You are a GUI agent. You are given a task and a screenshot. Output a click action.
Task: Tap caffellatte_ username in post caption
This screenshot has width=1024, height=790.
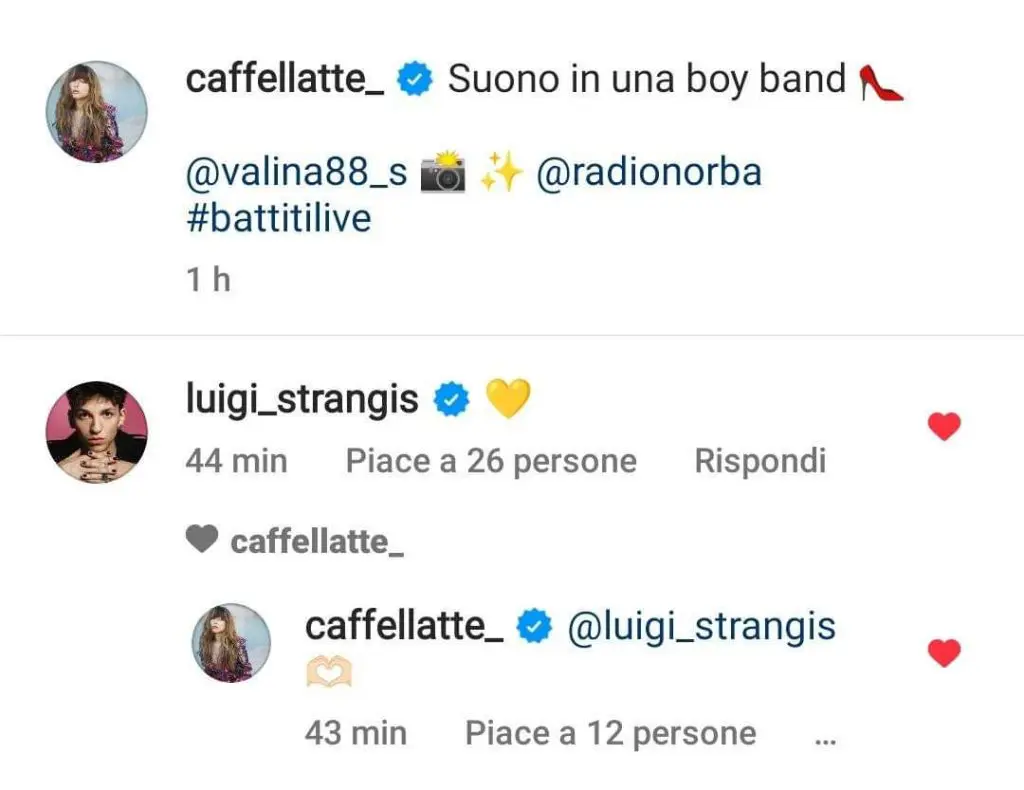tap(285, 79)
